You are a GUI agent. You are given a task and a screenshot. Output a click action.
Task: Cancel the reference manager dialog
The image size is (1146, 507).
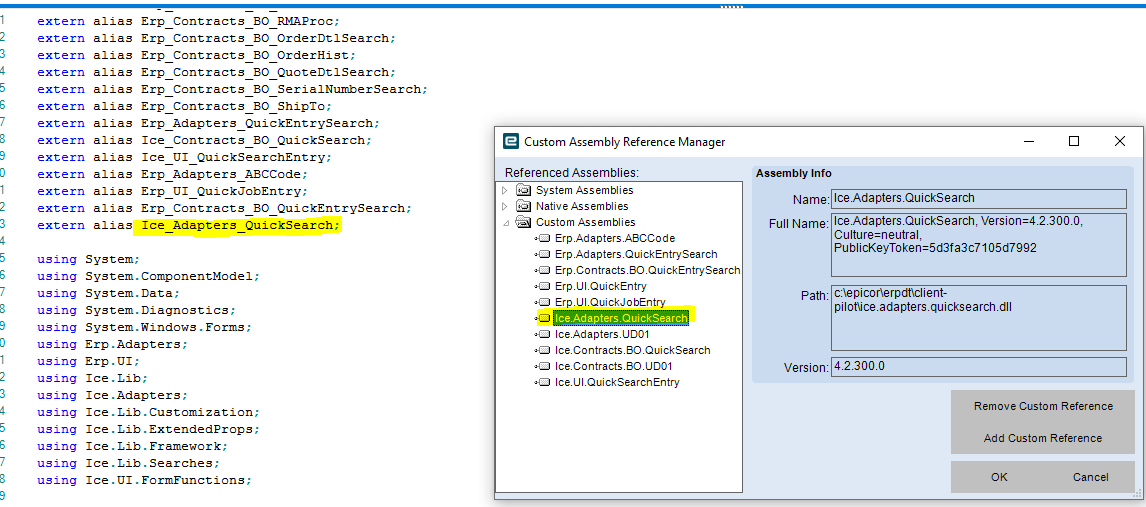pos(1090,477)
